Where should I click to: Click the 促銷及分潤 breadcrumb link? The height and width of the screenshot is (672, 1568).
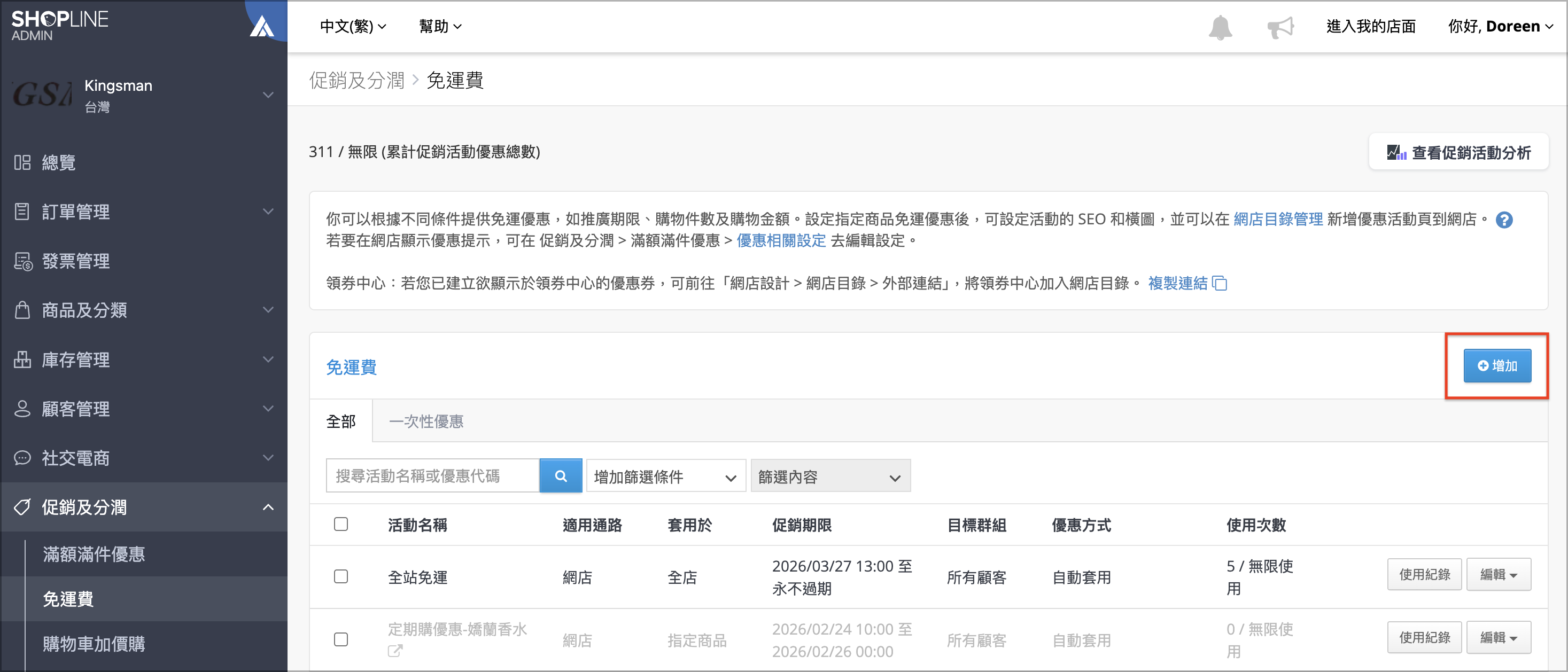pyautogui.click(x=356, y=80)
